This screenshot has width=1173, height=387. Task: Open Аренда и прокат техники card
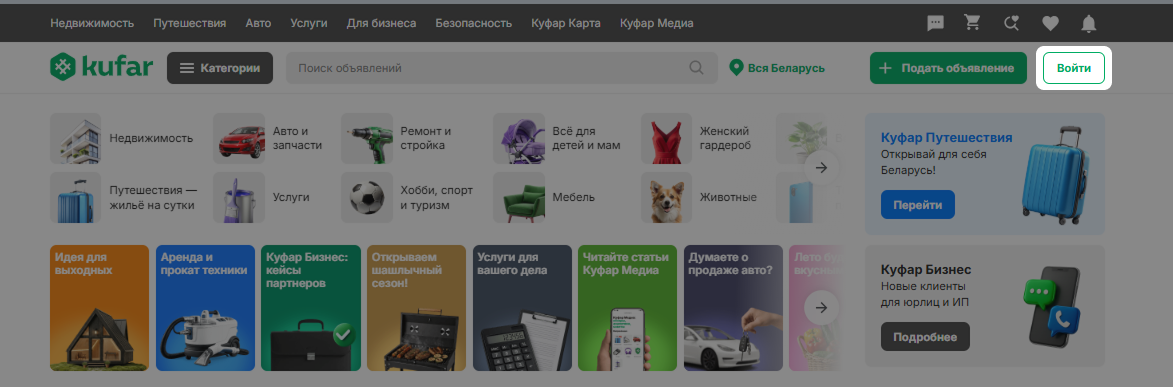click(x=205, y=308)
